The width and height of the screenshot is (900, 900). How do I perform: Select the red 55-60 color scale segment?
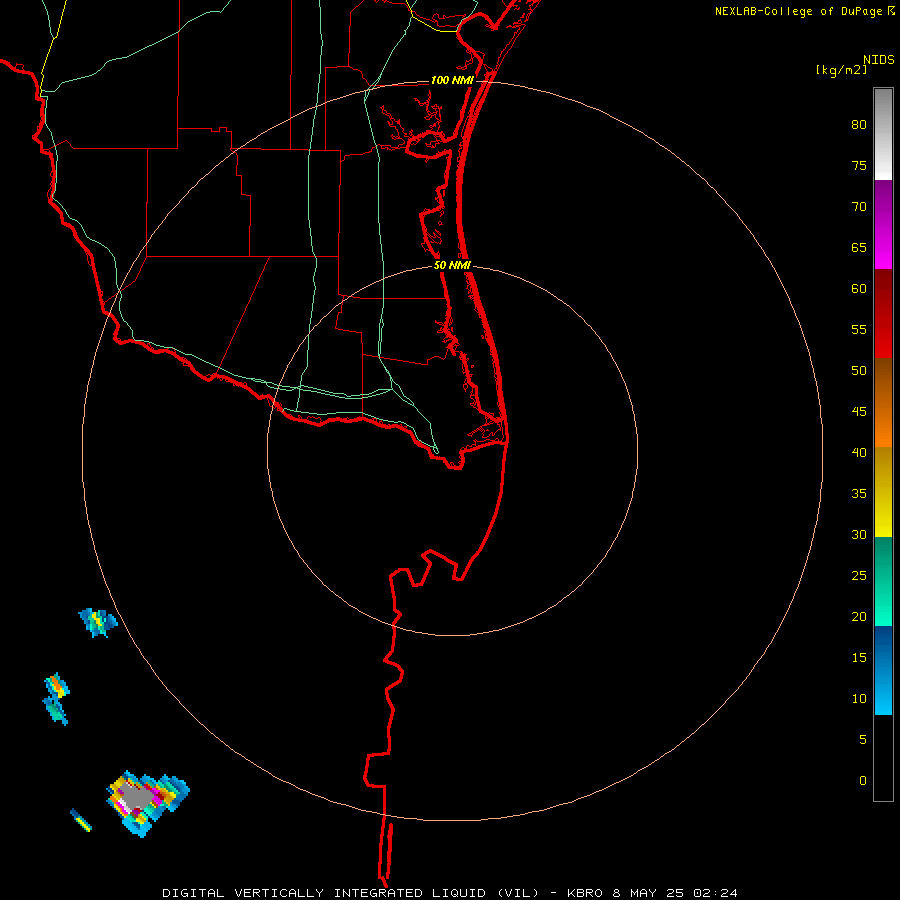click(883, 313)
